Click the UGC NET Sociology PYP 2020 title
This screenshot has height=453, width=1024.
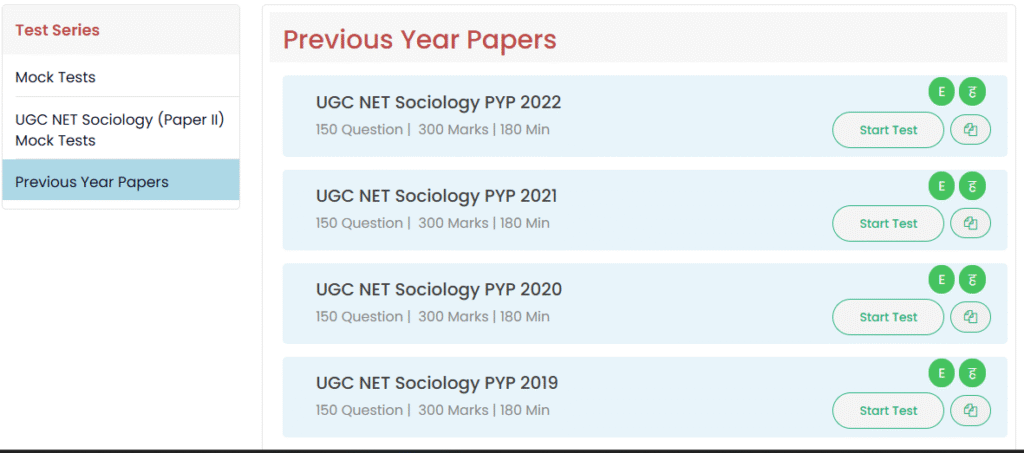438,289
